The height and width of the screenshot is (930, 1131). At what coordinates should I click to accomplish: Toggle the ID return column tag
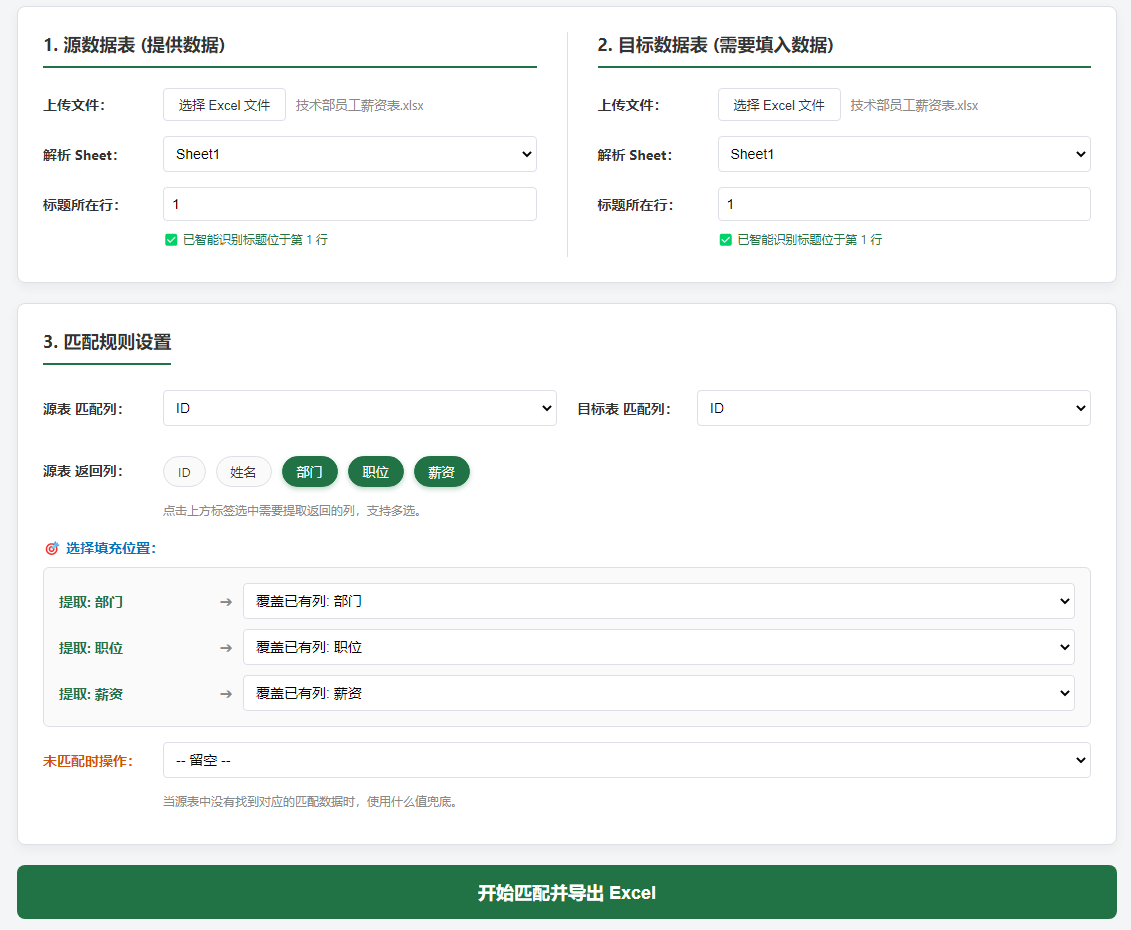coord(184,472)
